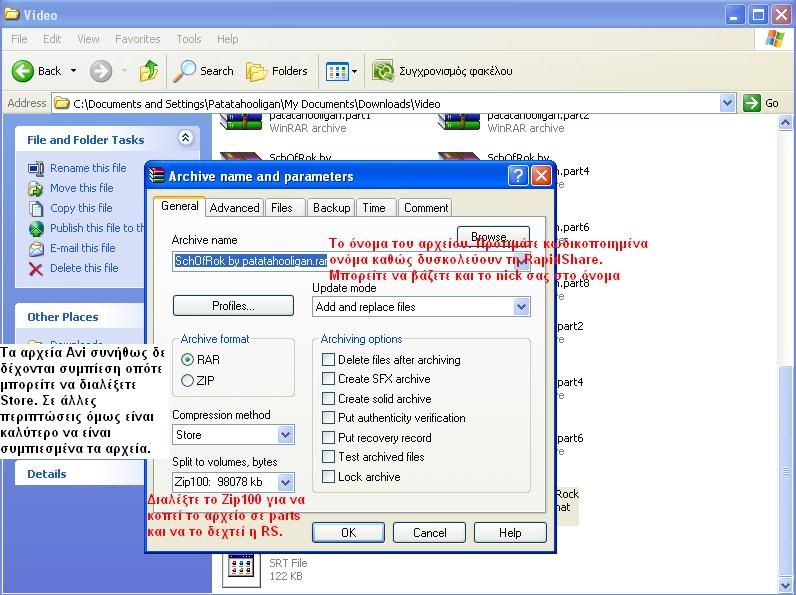796x595 pixels.
Task: Open the Favorites menu
Action: [x=138, y=39]
